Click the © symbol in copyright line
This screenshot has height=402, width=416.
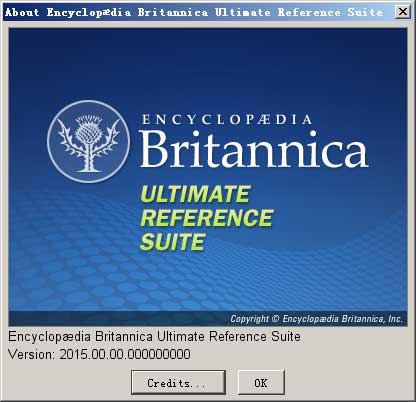tap(276, 319)
